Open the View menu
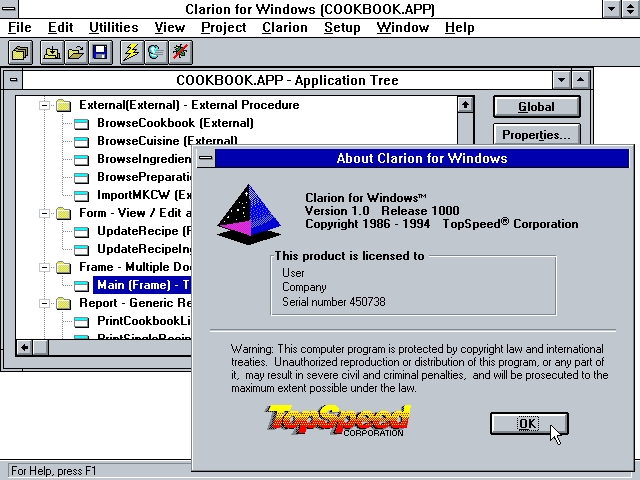This screenshot has height=480, width=640. (169, 27)
